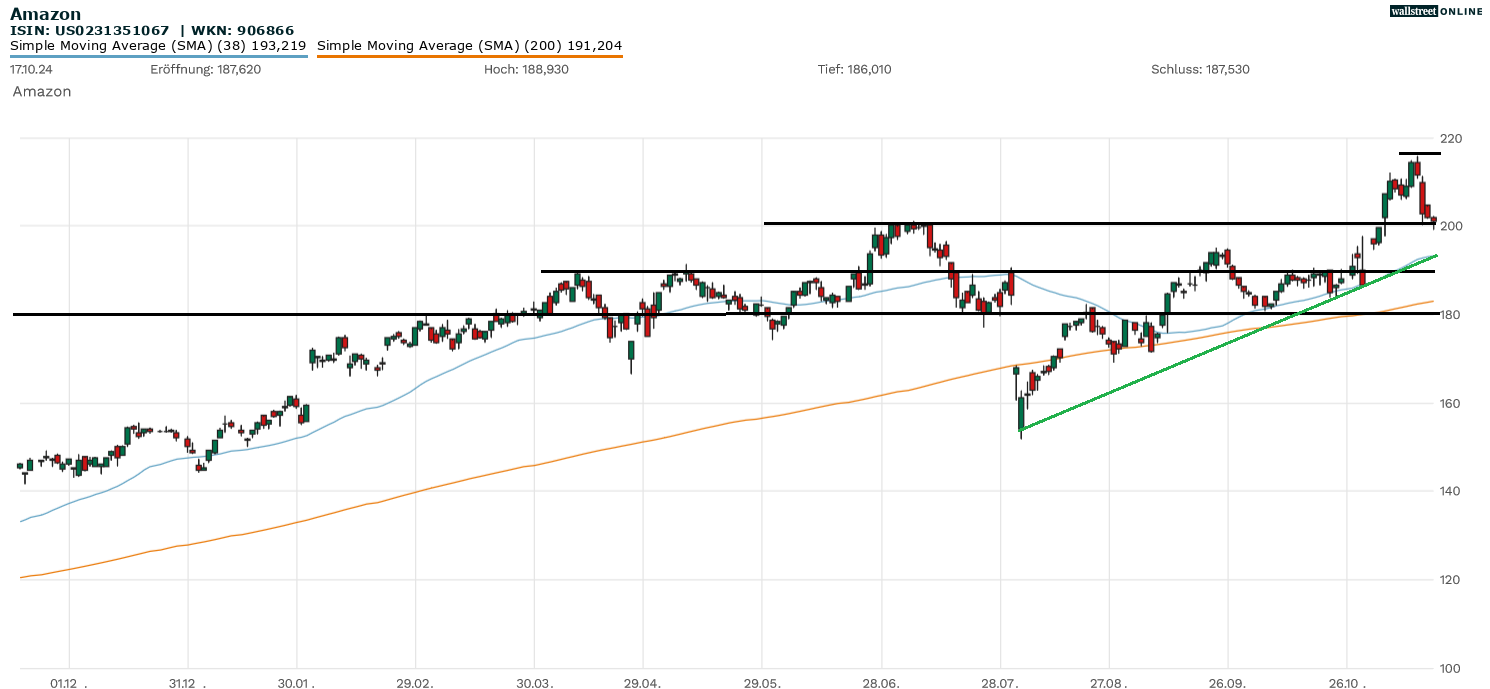Select the ISIN and WKN text line

(x=138, y=31)
